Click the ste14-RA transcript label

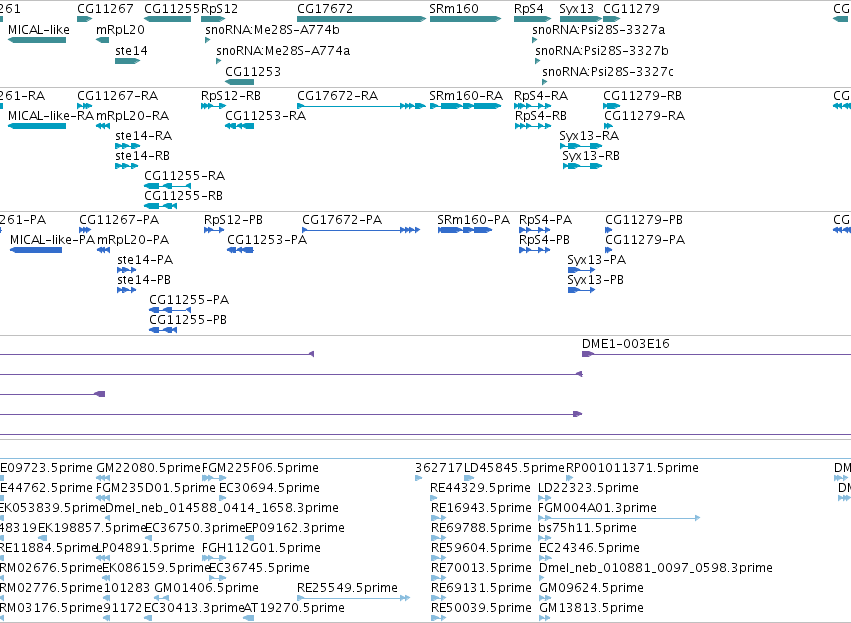[144, 135]
